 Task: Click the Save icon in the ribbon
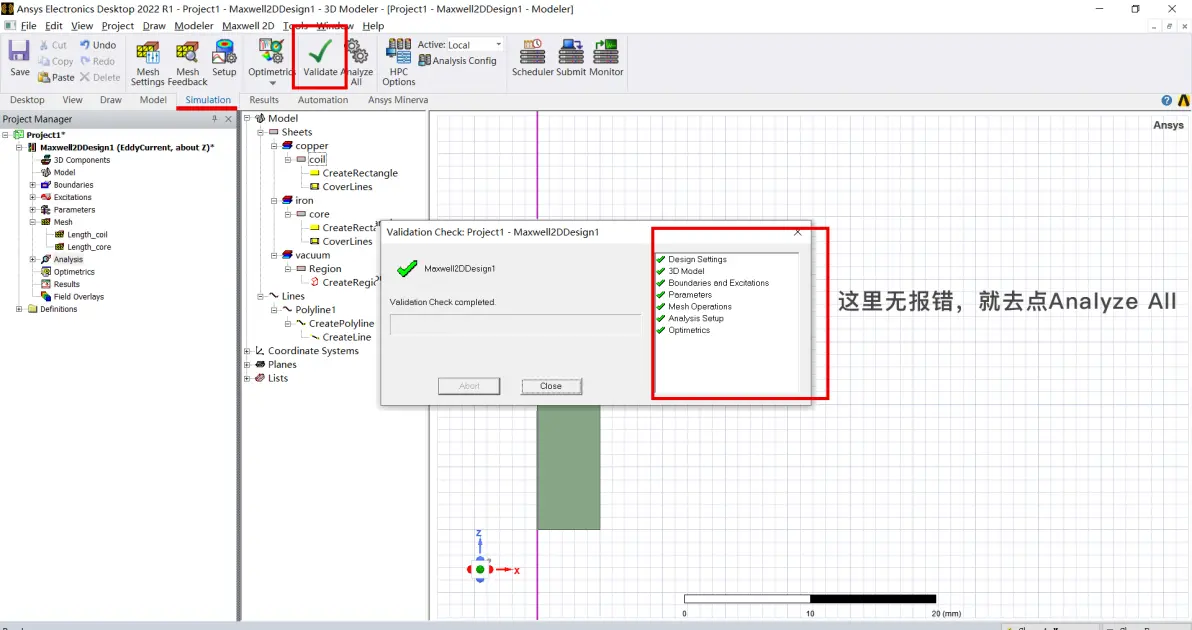pos(19,58)
